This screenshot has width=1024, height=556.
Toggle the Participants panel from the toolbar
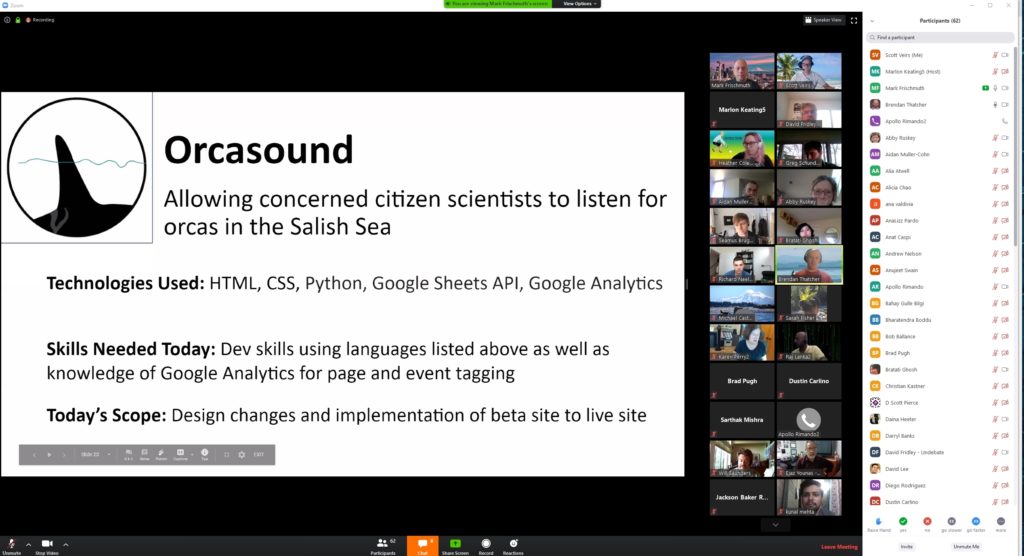(x=383, y=546)
